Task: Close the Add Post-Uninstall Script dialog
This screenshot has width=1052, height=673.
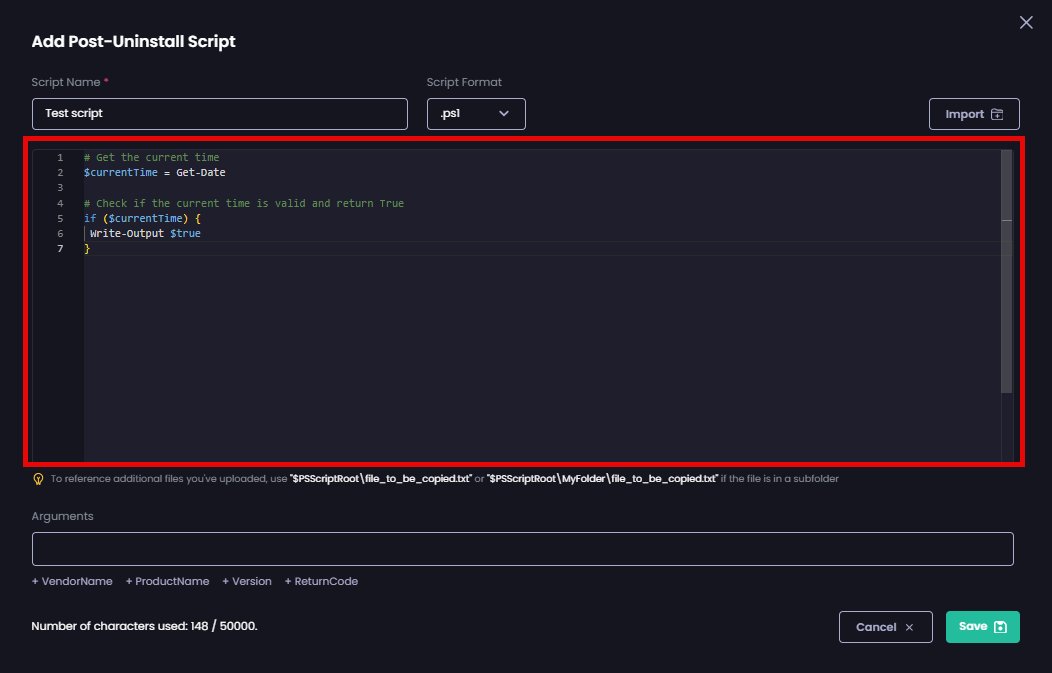Action: (1026, 22)
